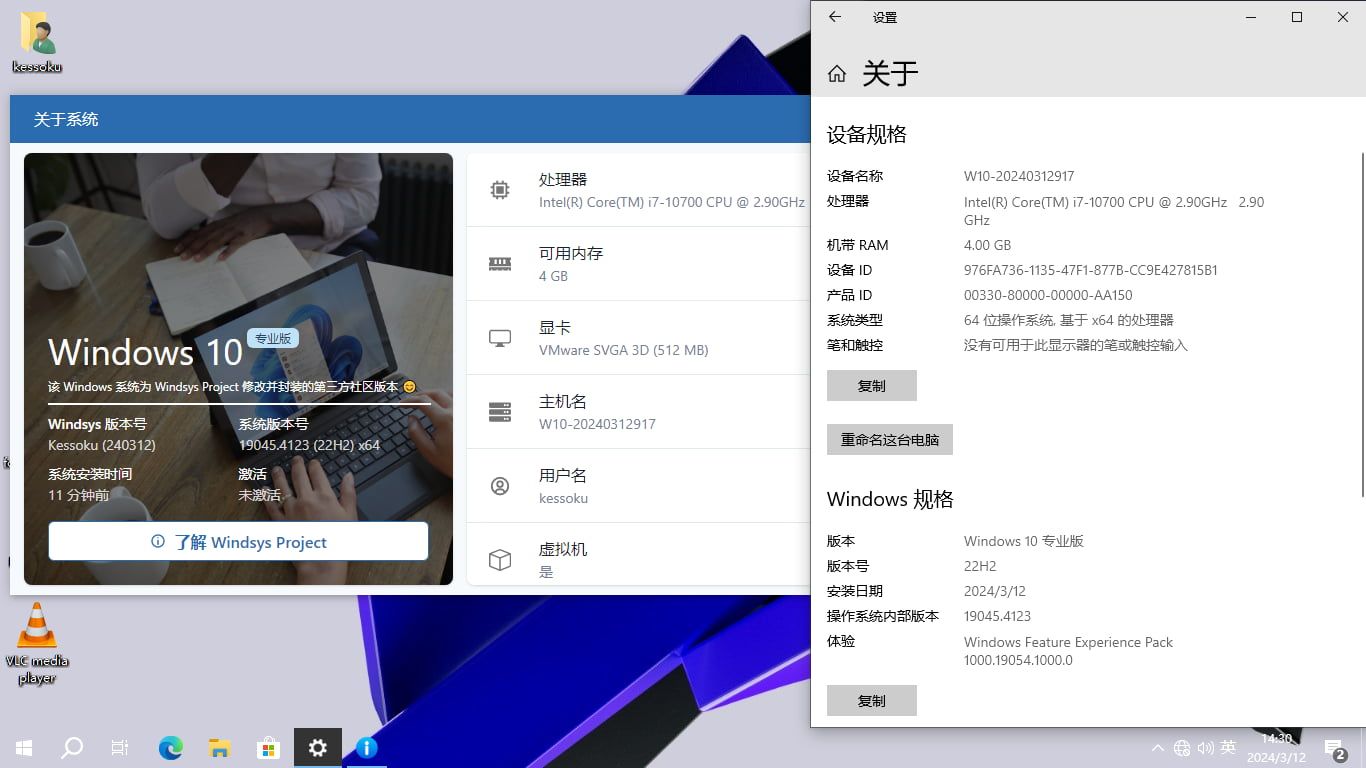Click the 复制 button under Windows specs
The height and width of the screenshot is (768, 1366).
pos(871,700)
